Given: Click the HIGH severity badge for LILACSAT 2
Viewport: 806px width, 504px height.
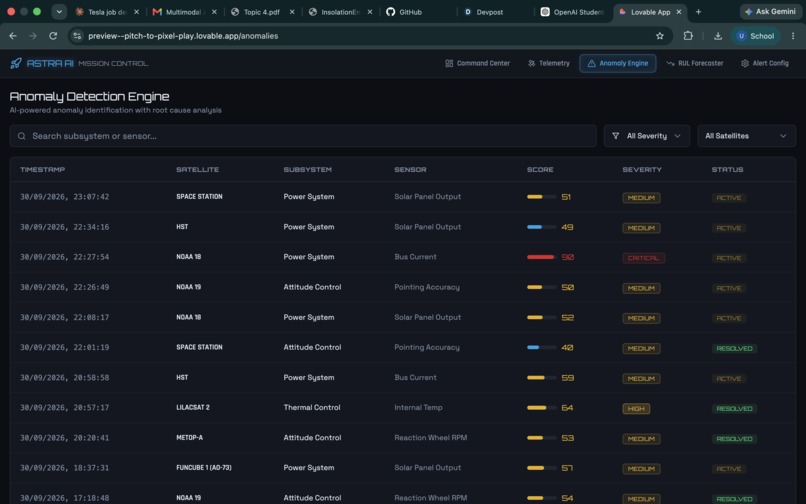Looking at the screenshot, I should [636, 408].
